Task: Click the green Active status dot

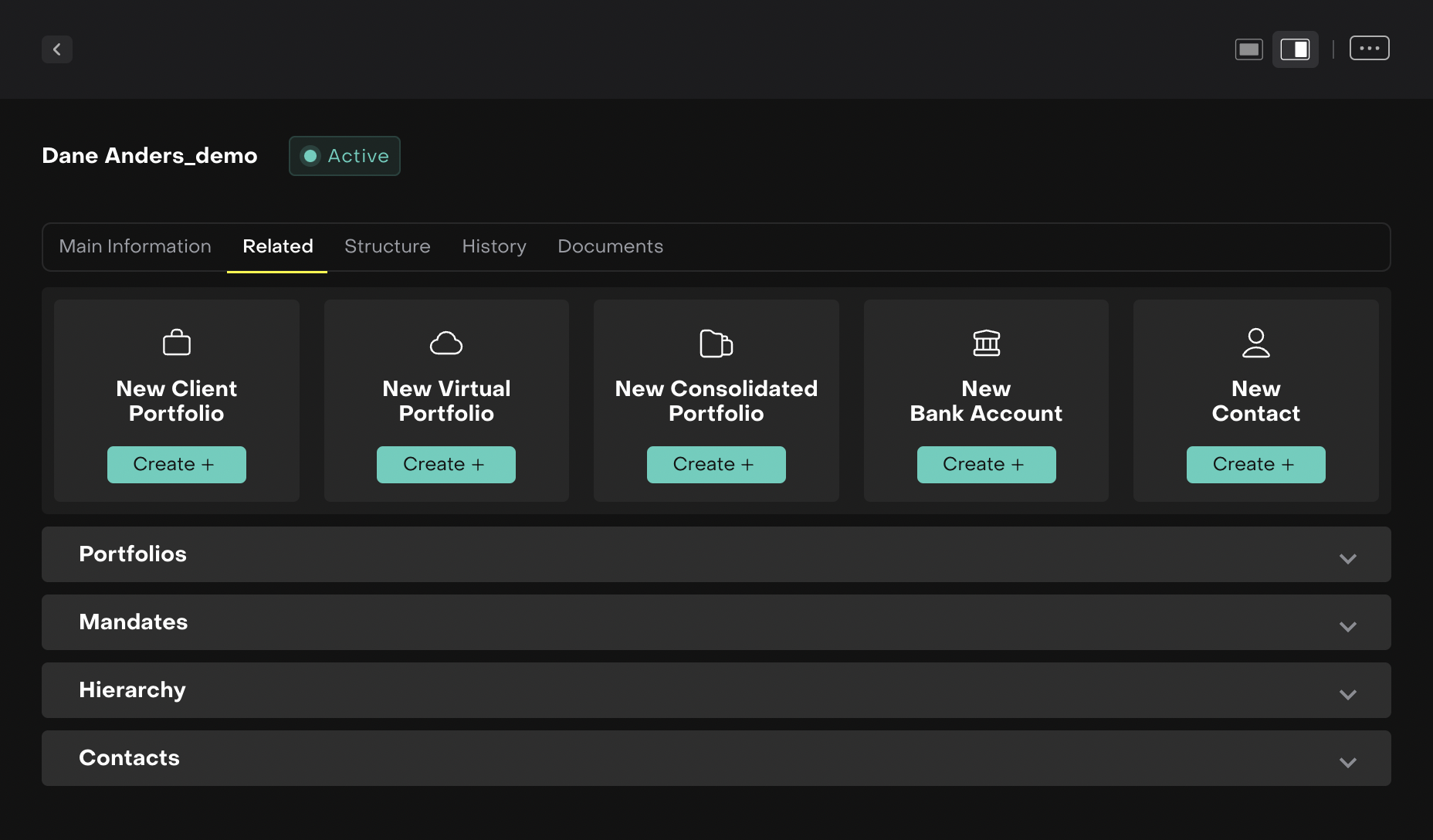Action: [310, 156]
